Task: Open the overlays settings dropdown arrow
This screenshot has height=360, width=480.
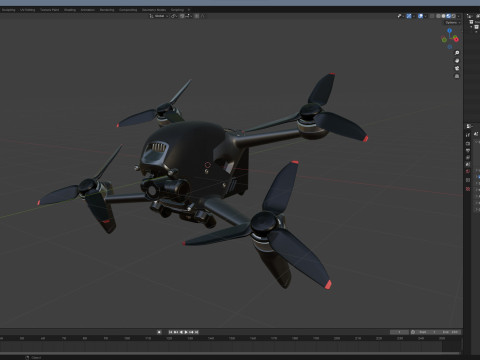Action: [x=426, y=16]
